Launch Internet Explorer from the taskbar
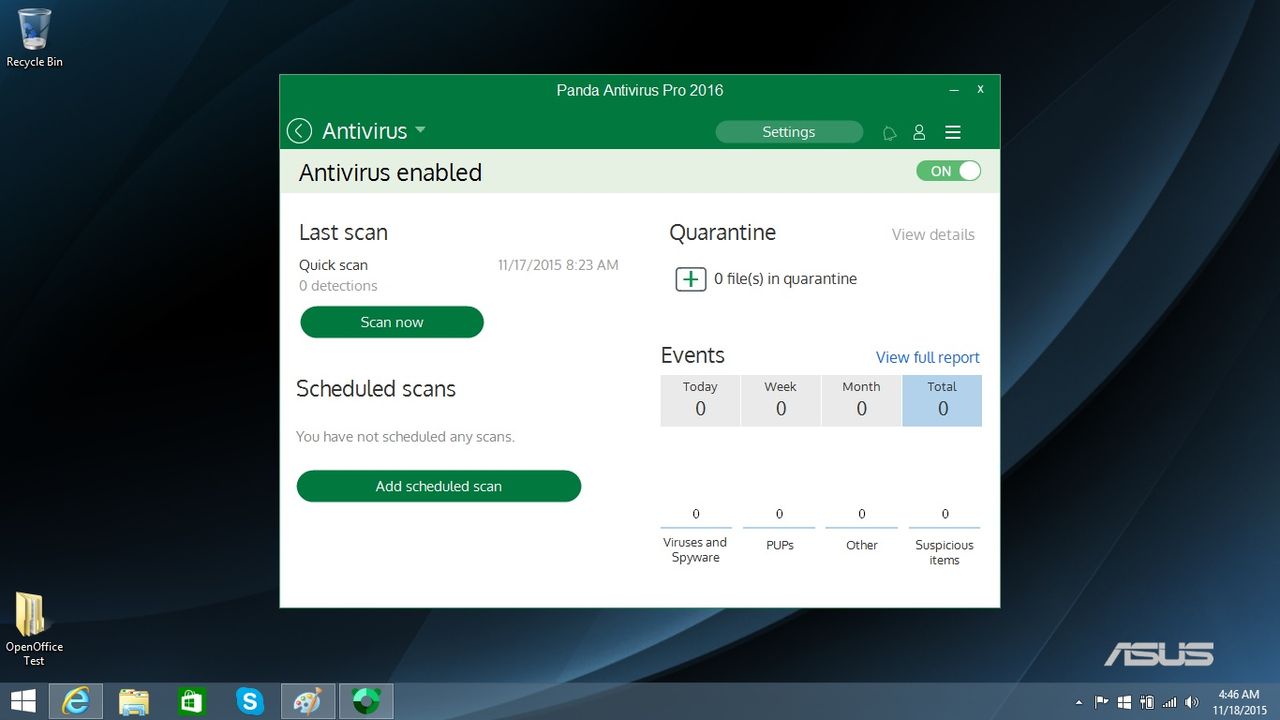 (75, 701)
